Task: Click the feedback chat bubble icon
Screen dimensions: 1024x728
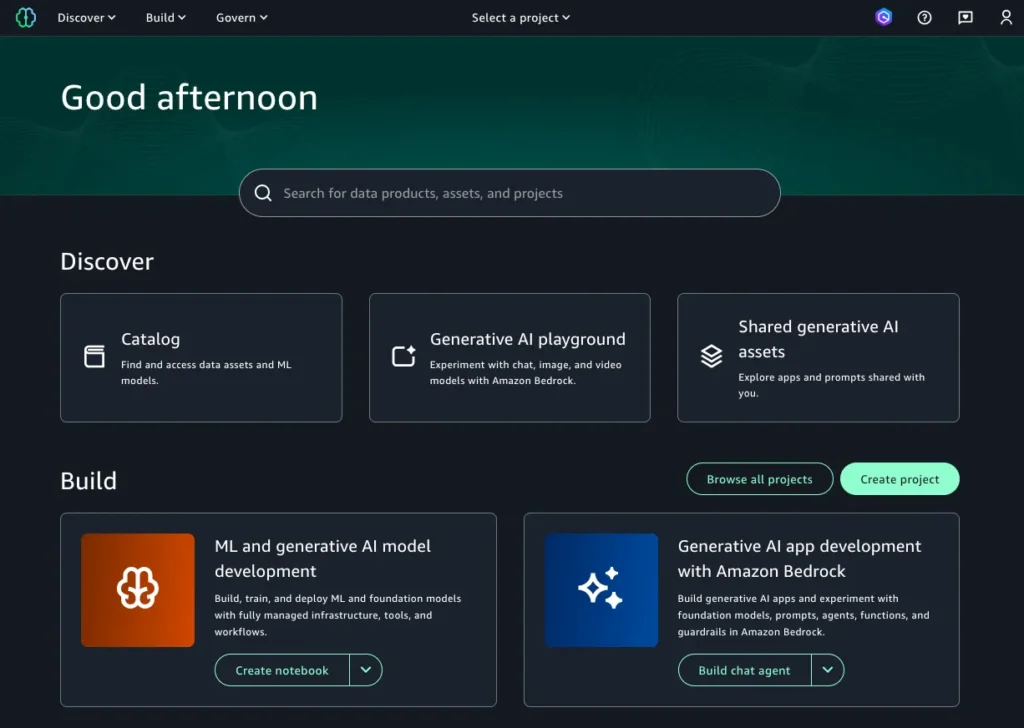Action: pyautogui.click(x=965, y=18)
